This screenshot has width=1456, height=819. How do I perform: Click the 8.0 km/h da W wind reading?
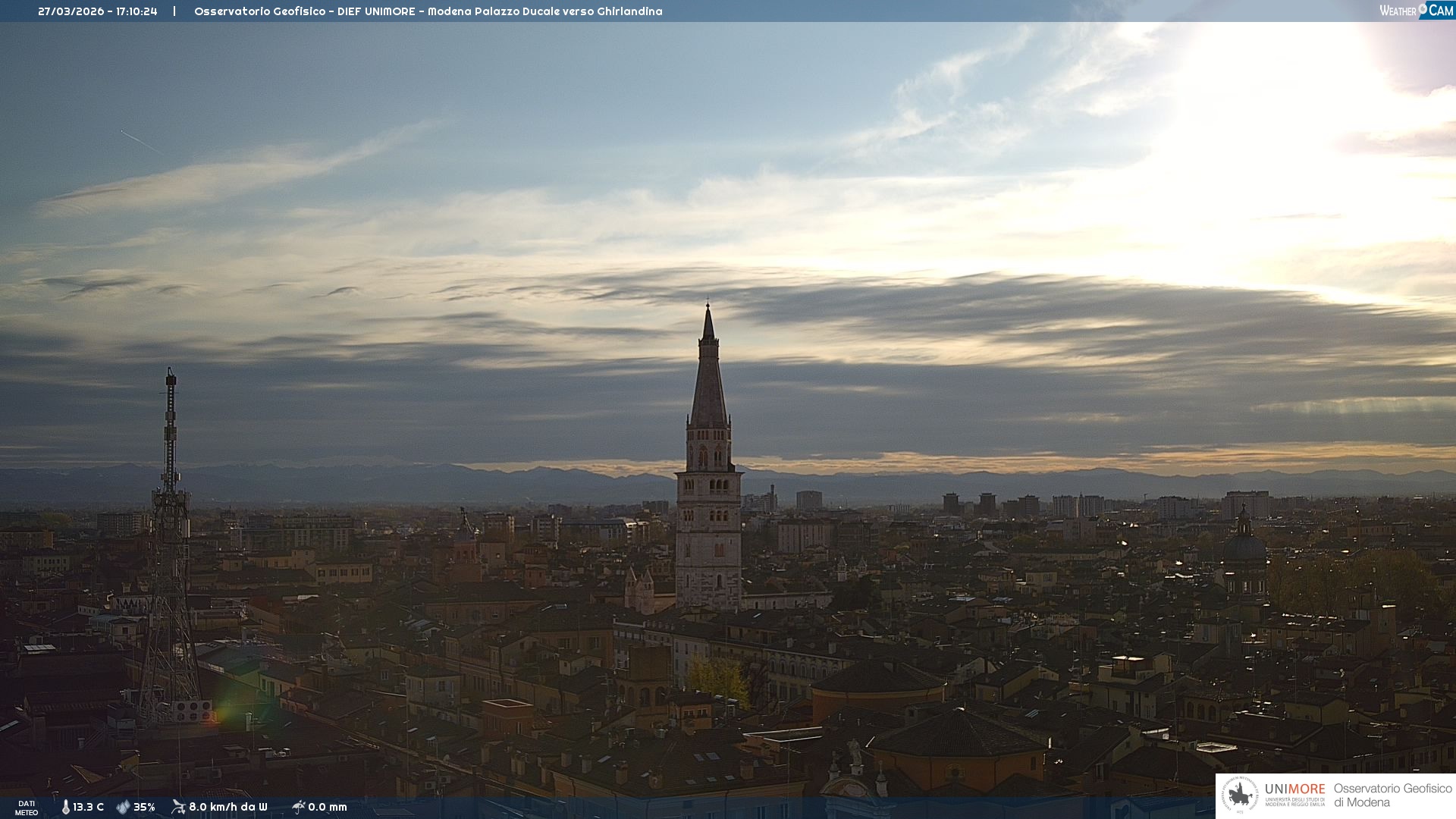pyautogui.click(x=227, y=807)
